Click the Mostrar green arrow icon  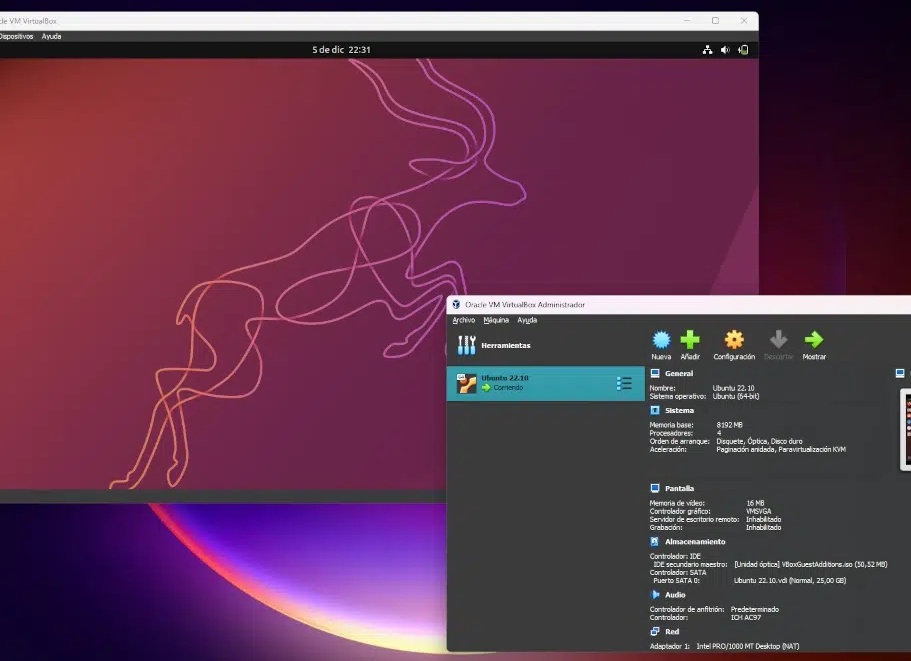tap(814, 340)
